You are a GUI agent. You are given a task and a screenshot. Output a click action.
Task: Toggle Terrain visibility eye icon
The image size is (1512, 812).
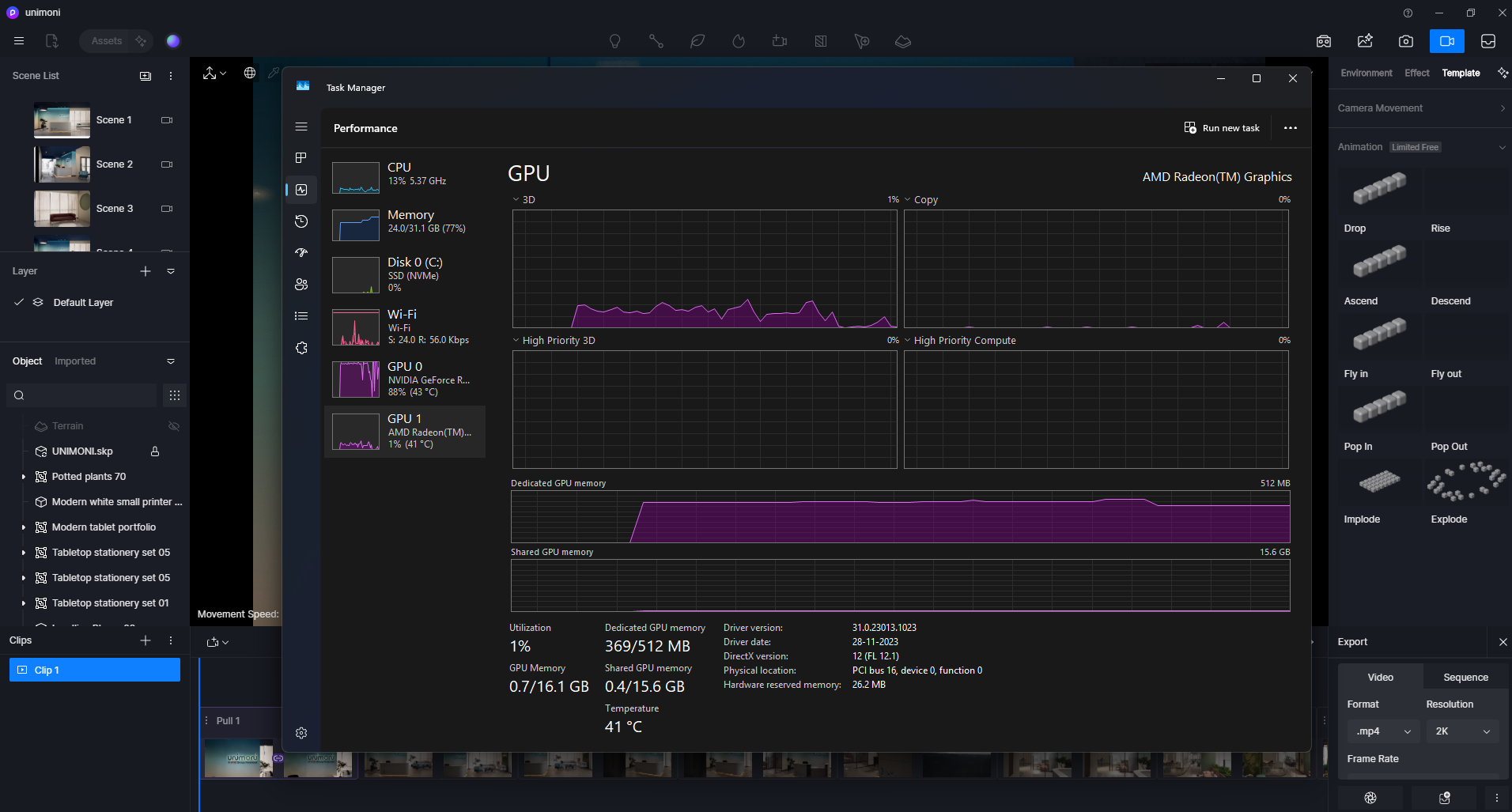pos(174,426)
